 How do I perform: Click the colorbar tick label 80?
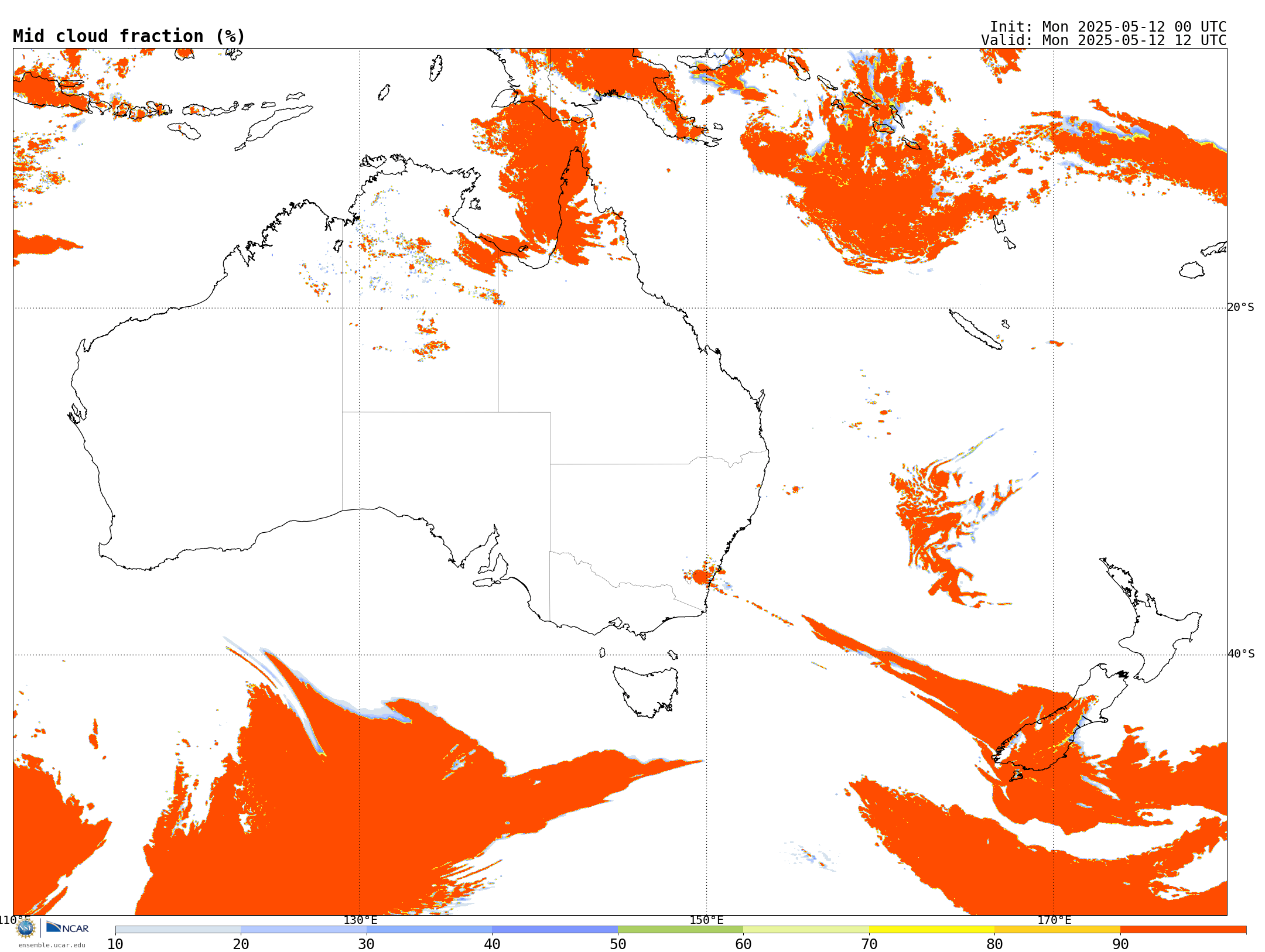[994, 944]
